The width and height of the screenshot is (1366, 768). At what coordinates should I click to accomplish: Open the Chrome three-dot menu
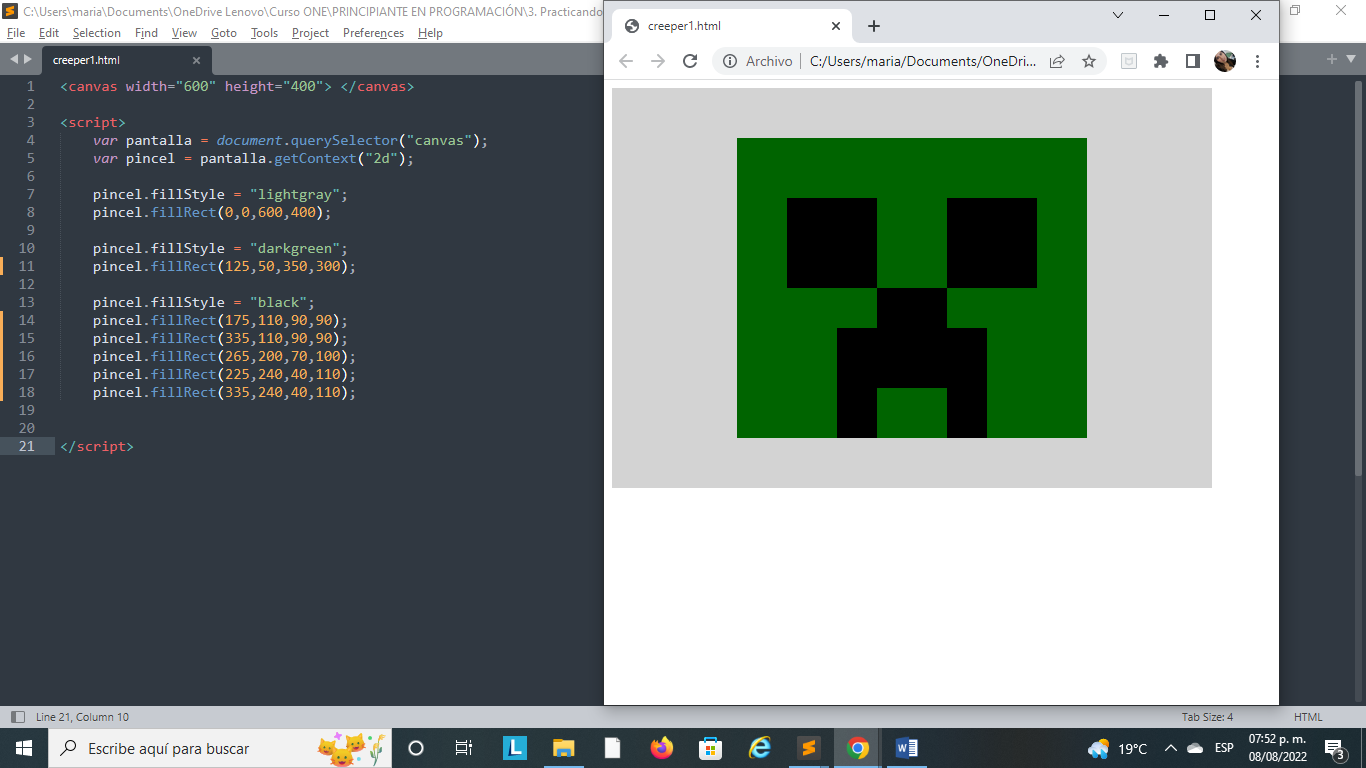[1257, 61]
